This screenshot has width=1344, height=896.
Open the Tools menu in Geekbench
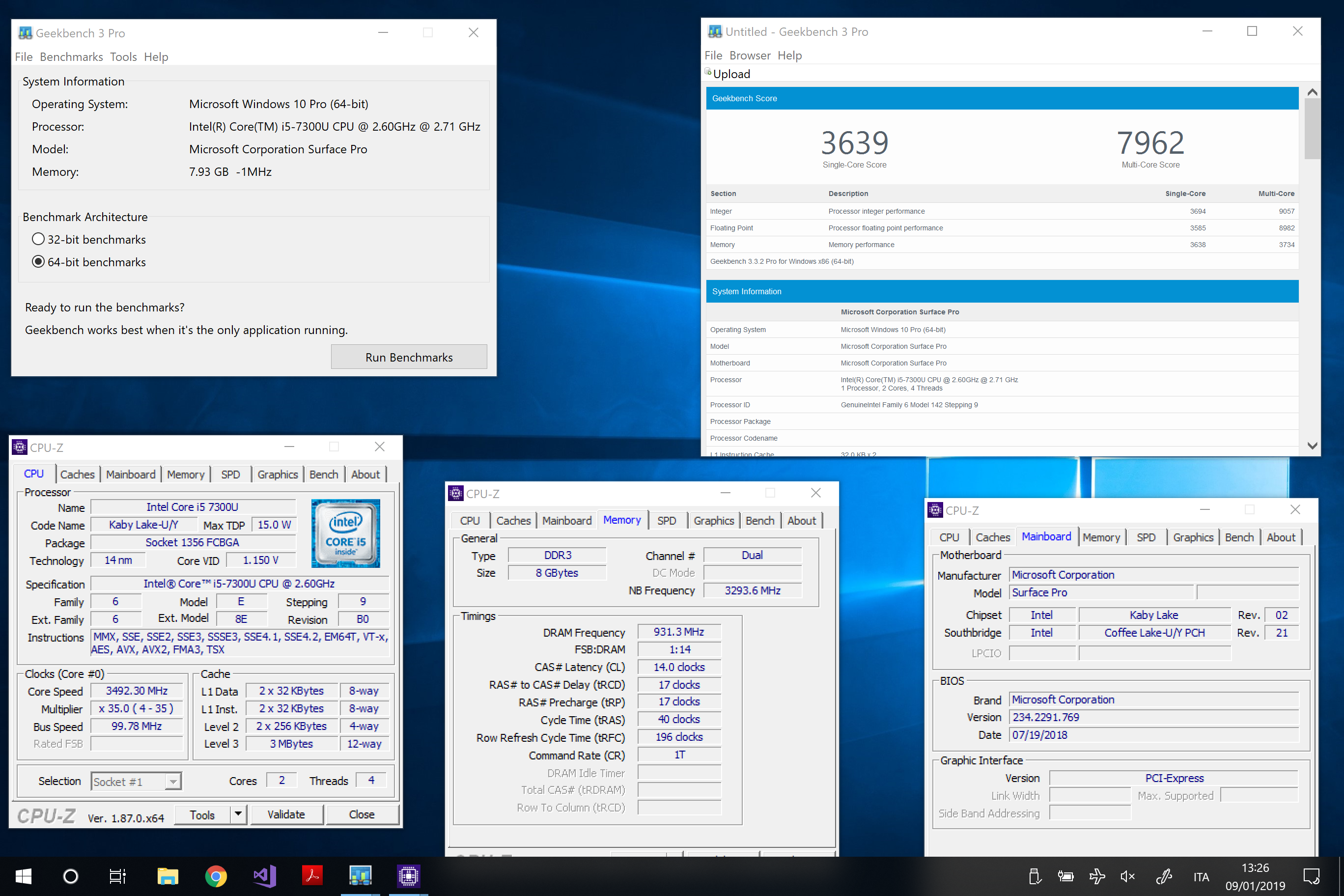(123, 56)
